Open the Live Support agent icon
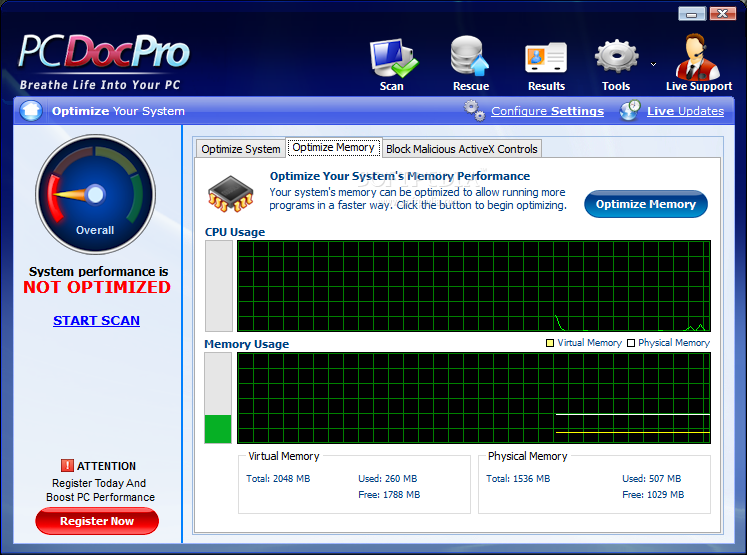Image resolution: width=747 pixels, height=555 pixels. [x=697, y=57]
